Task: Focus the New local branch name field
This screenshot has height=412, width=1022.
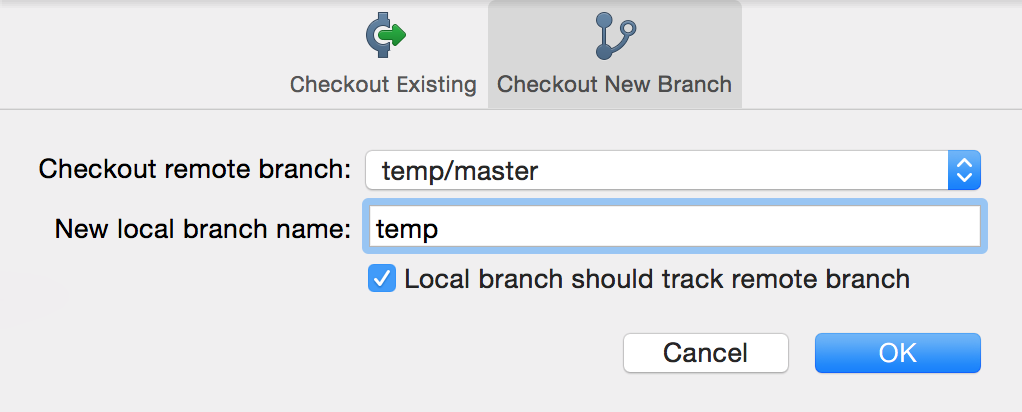Action: [672, 227]
